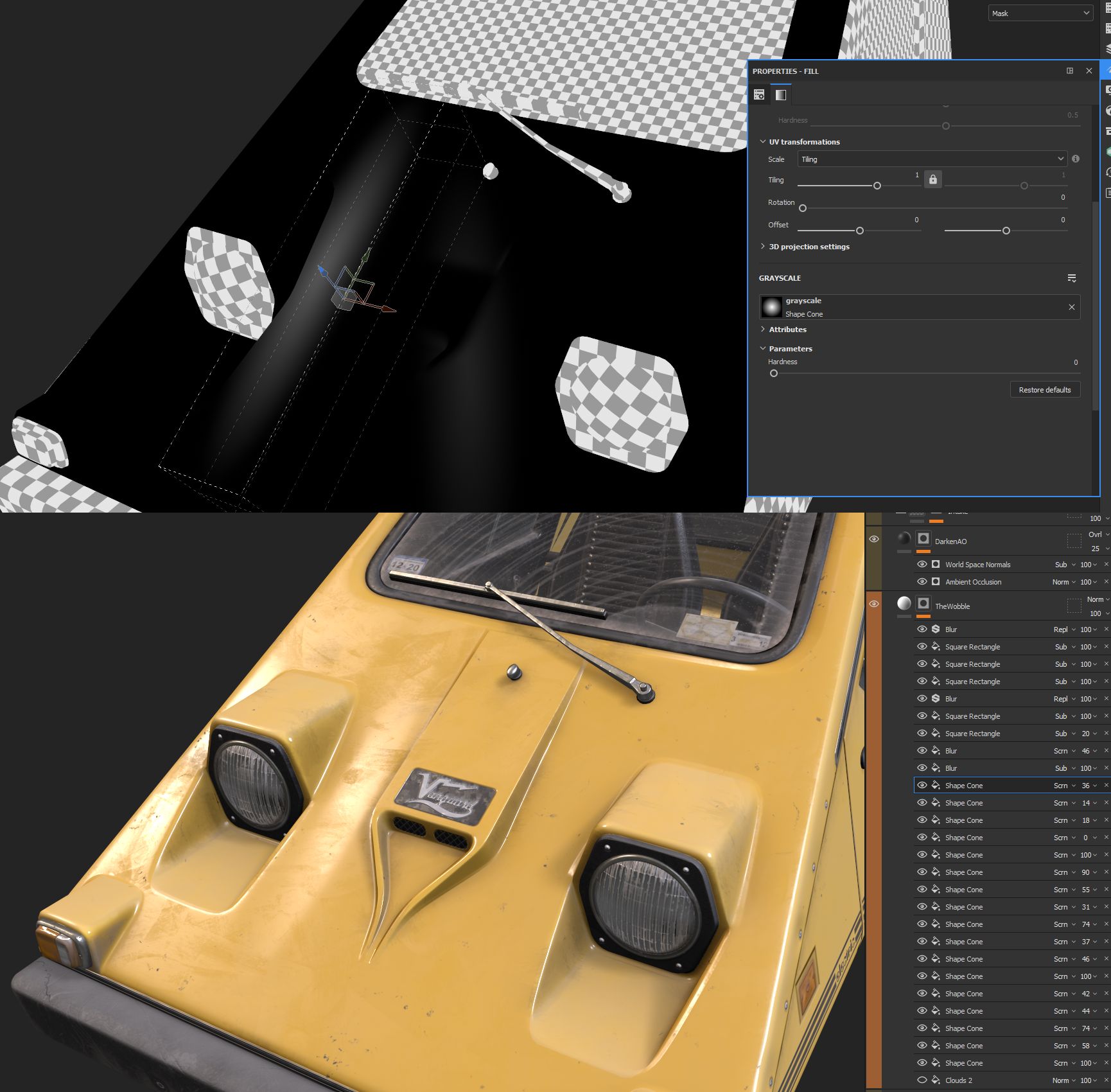Select the Shape Cone effect at opacity 42

964,994
